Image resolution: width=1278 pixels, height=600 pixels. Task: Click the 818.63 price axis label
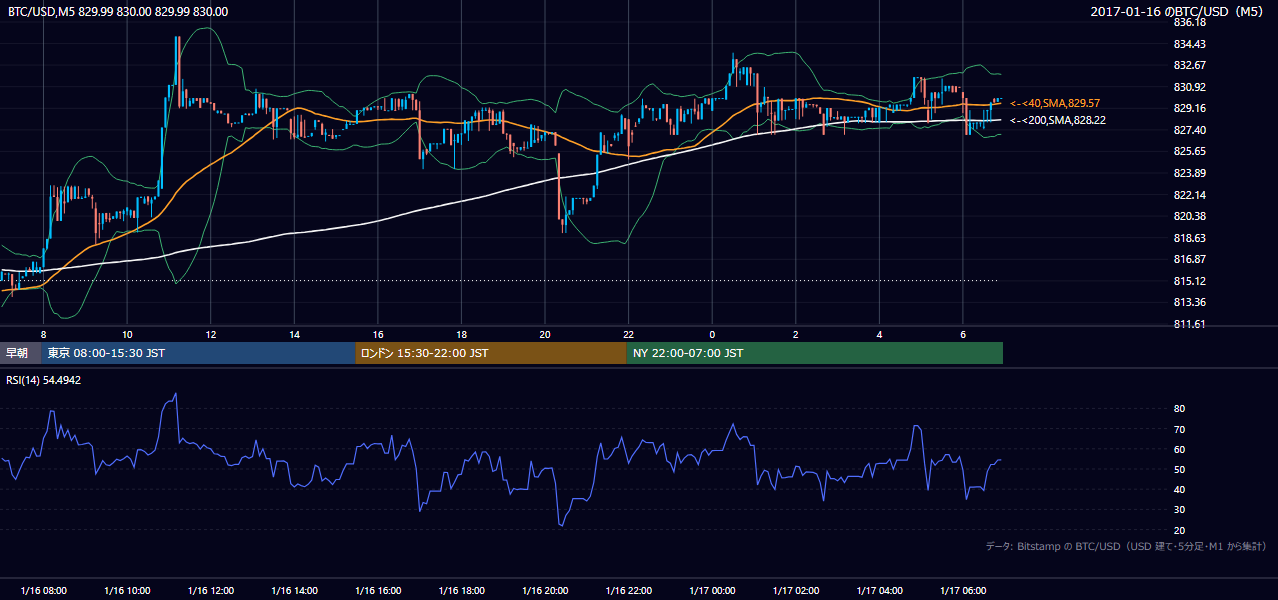(x=1189, y=238)
